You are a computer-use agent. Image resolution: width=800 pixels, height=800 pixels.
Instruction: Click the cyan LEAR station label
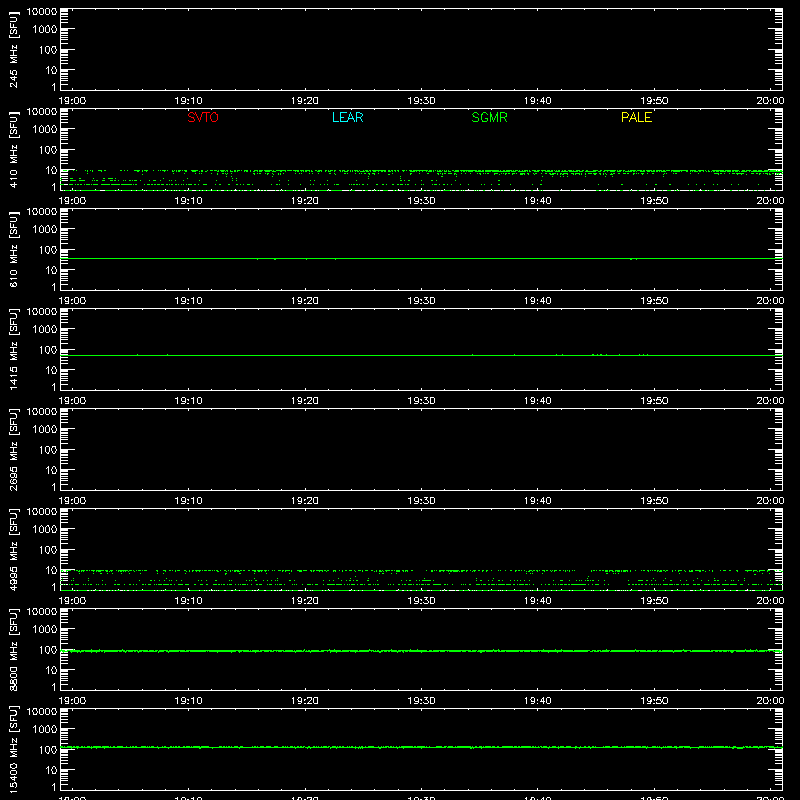click(x=347, y=117)
